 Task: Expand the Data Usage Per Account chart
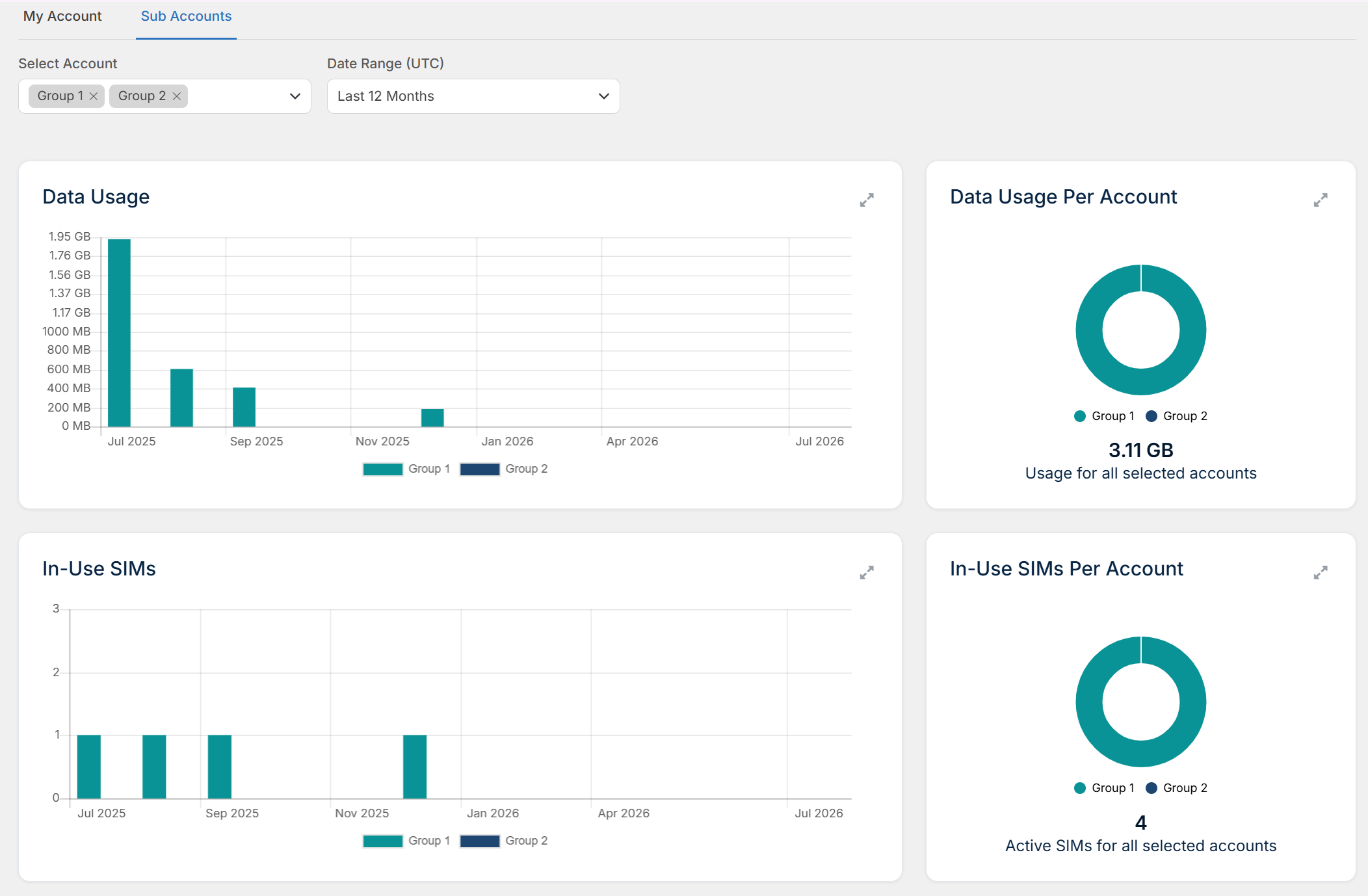point(1321,200)
